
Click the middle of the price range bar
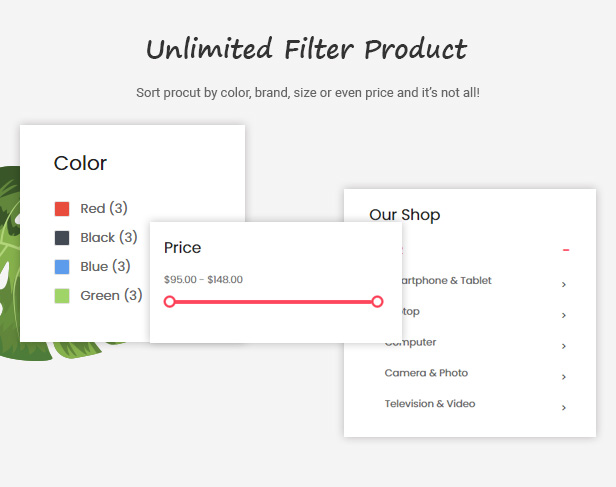click(x=273, y=302)
